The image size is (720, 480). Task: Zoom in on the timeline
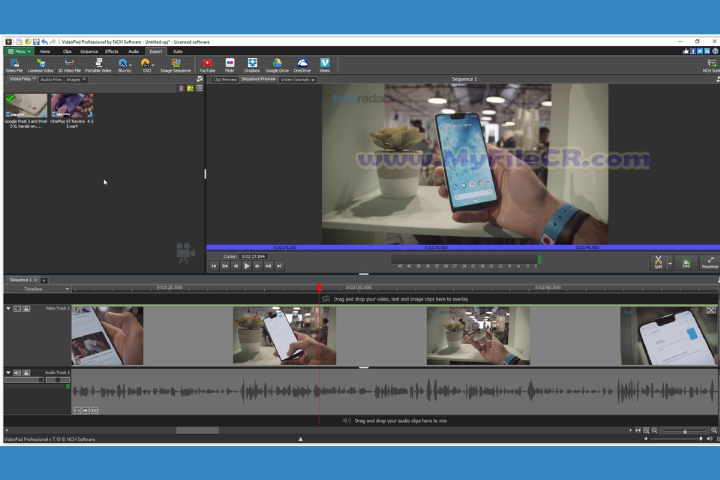tap(714, 430)
